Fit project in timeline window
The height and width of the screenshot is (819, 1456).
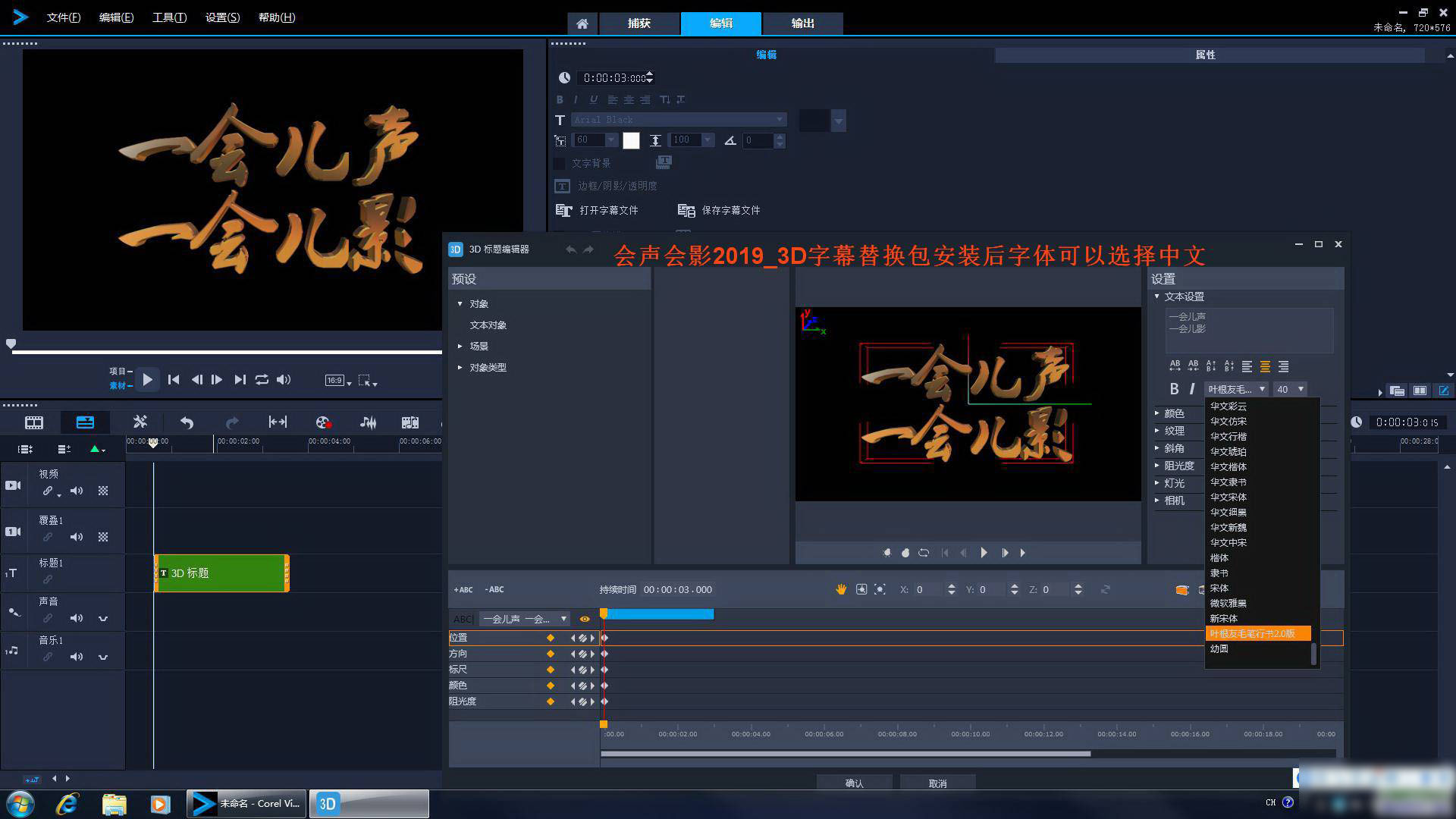click(278, 422)
